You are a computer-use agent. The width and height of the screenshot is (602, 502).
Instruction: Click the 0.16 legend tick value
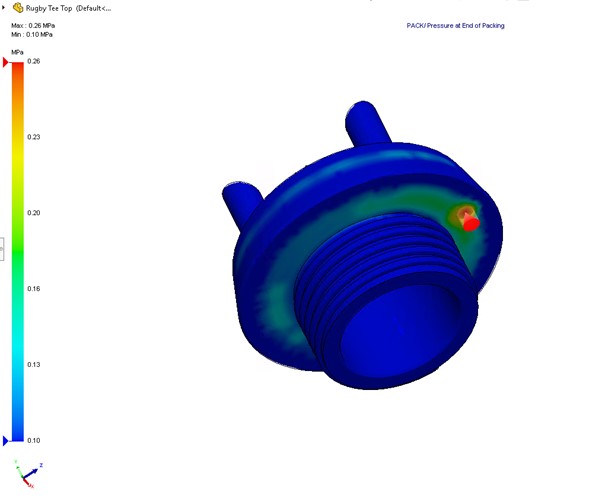pyautogui.click(x=34, y=289)
